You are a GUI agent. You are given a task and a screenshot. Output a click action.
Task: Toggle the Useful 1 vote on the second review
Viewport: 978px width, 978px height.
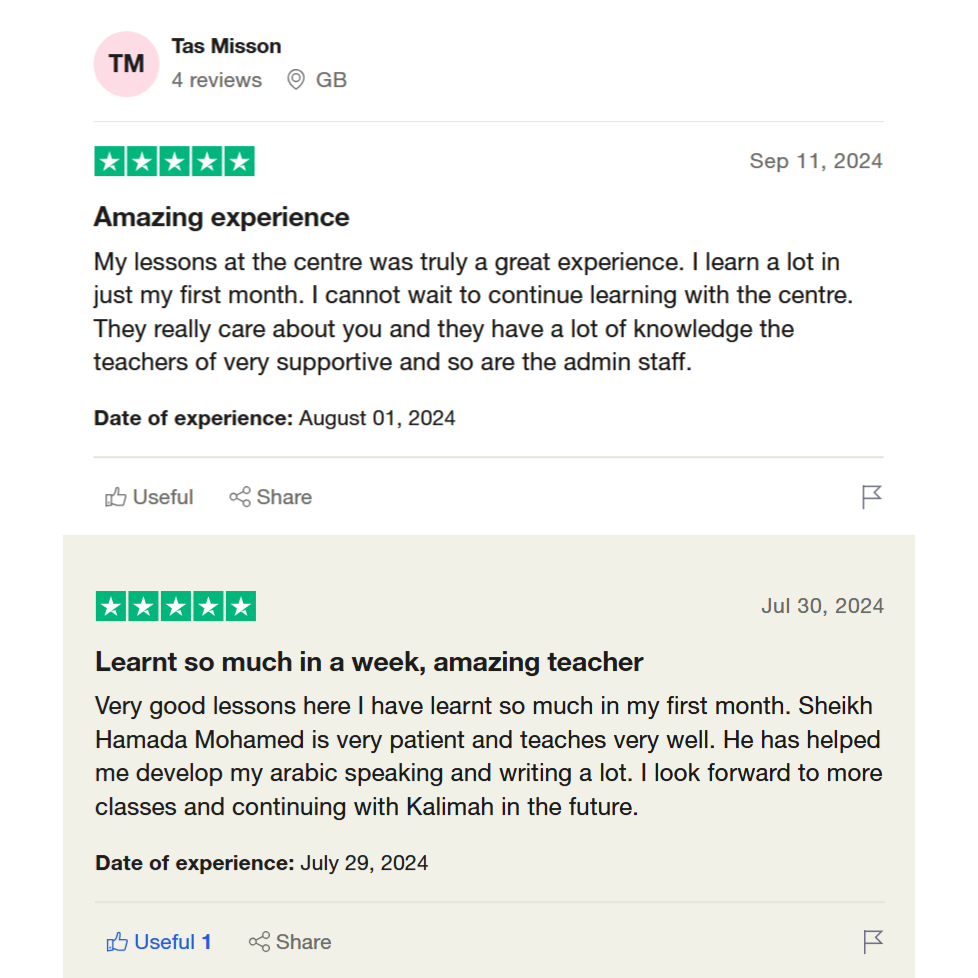159,942
